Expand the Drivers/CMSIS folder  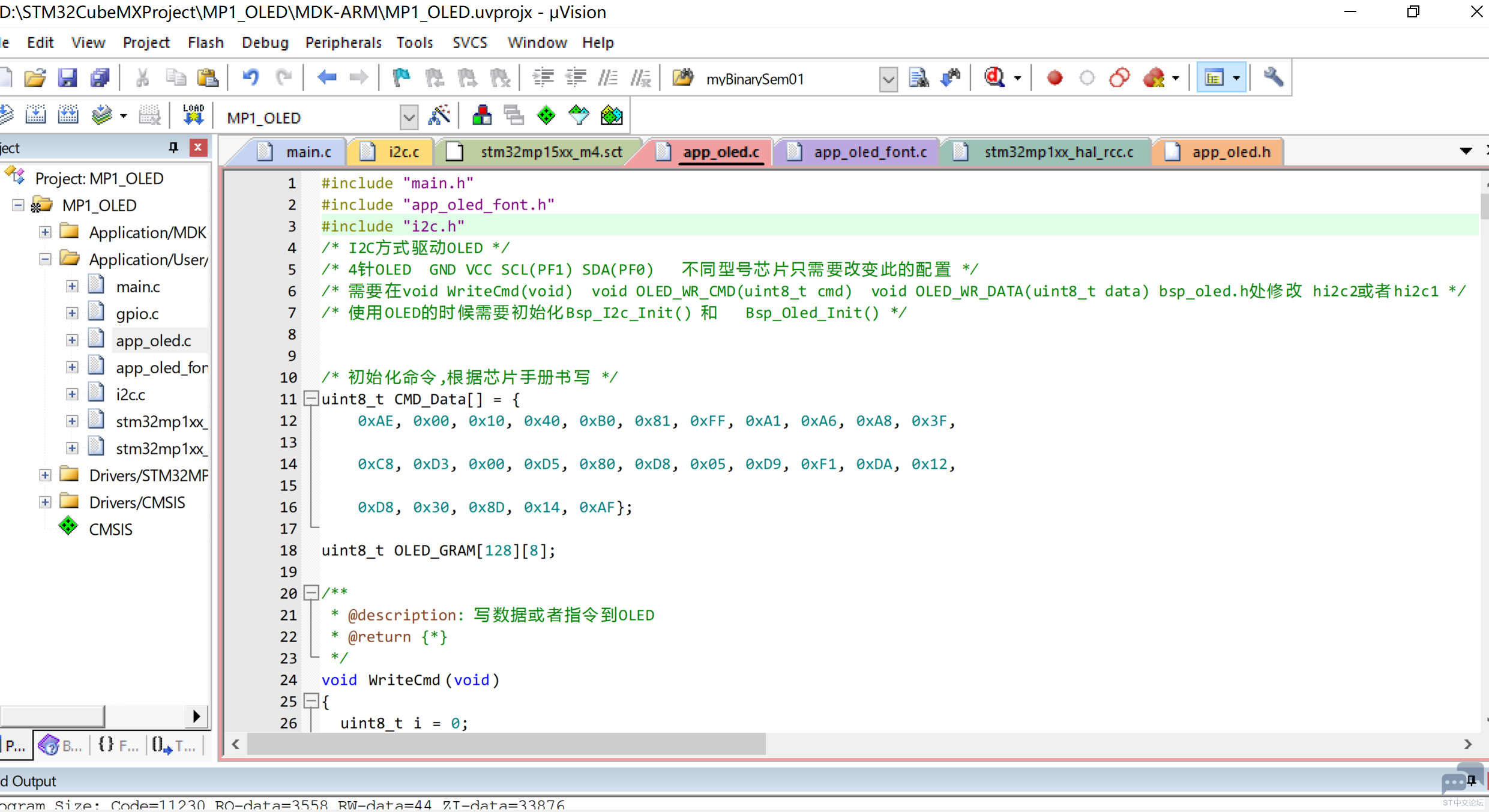point(45,502)
